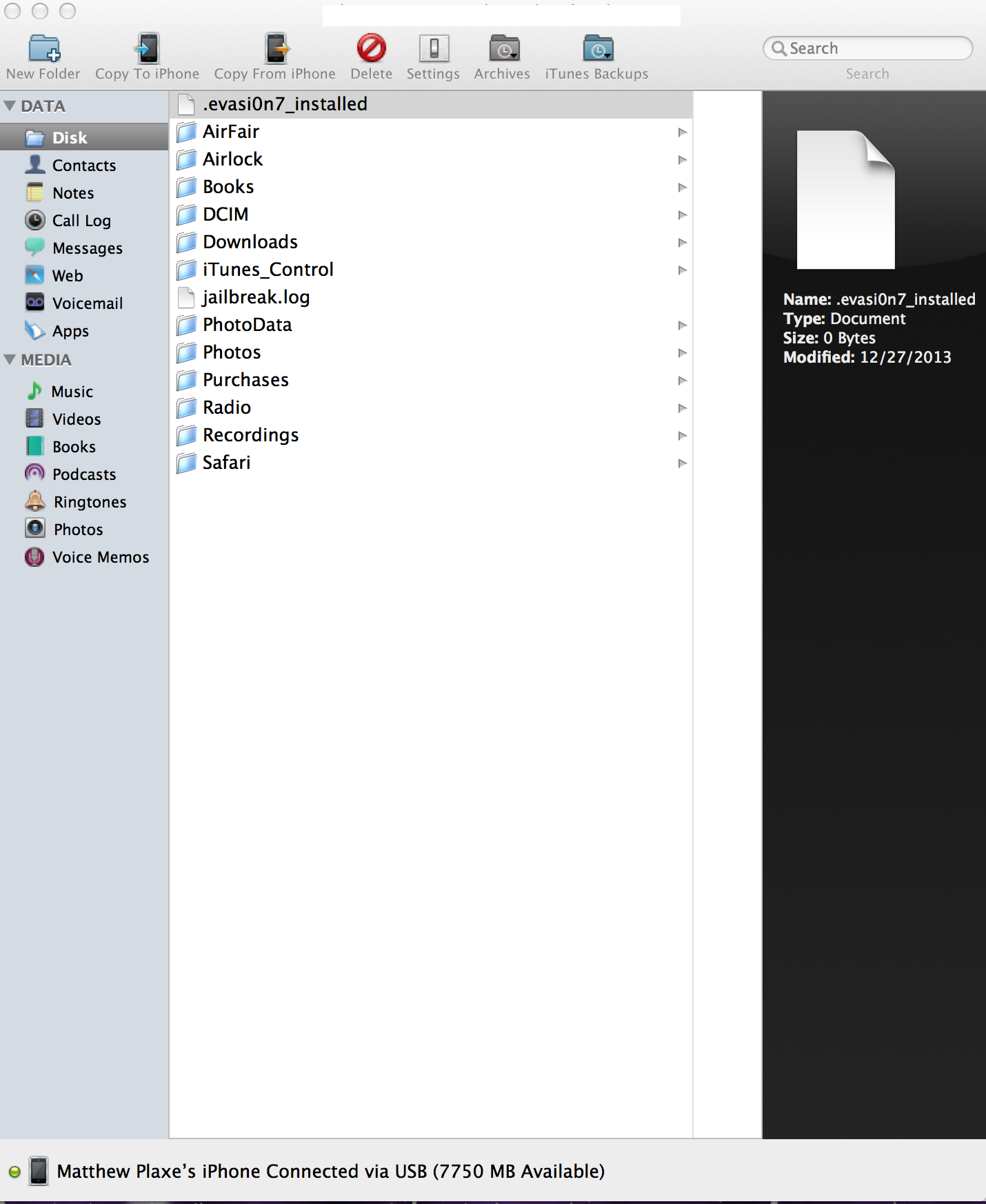Select the Airlock folder

point(431,159)
